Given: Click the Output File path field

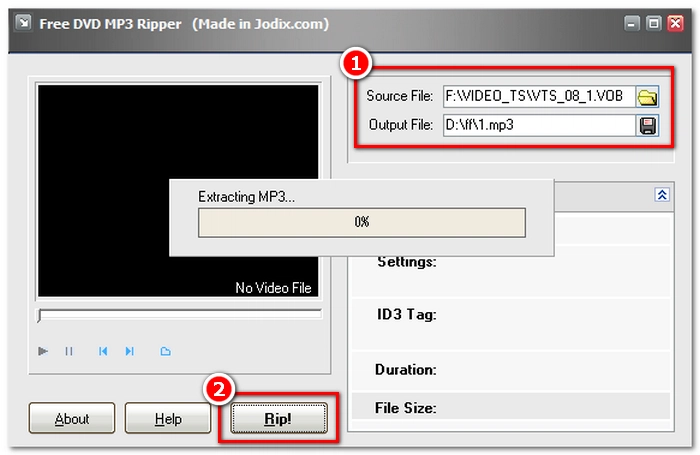Looking at the screenshot, I should pyautogui.click(x=539, y=125).
